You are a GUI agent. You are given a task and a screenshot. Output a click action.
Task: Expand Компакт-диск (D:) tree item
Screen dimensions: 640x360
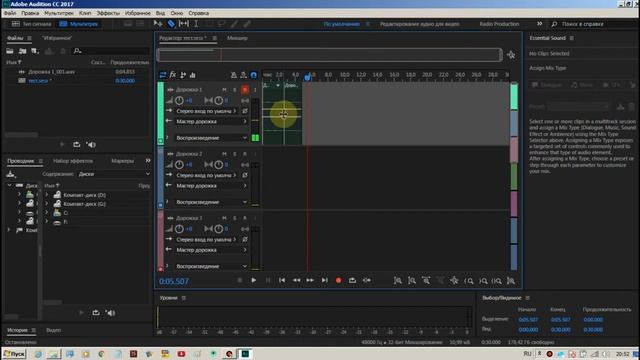(x=47, y=195)
